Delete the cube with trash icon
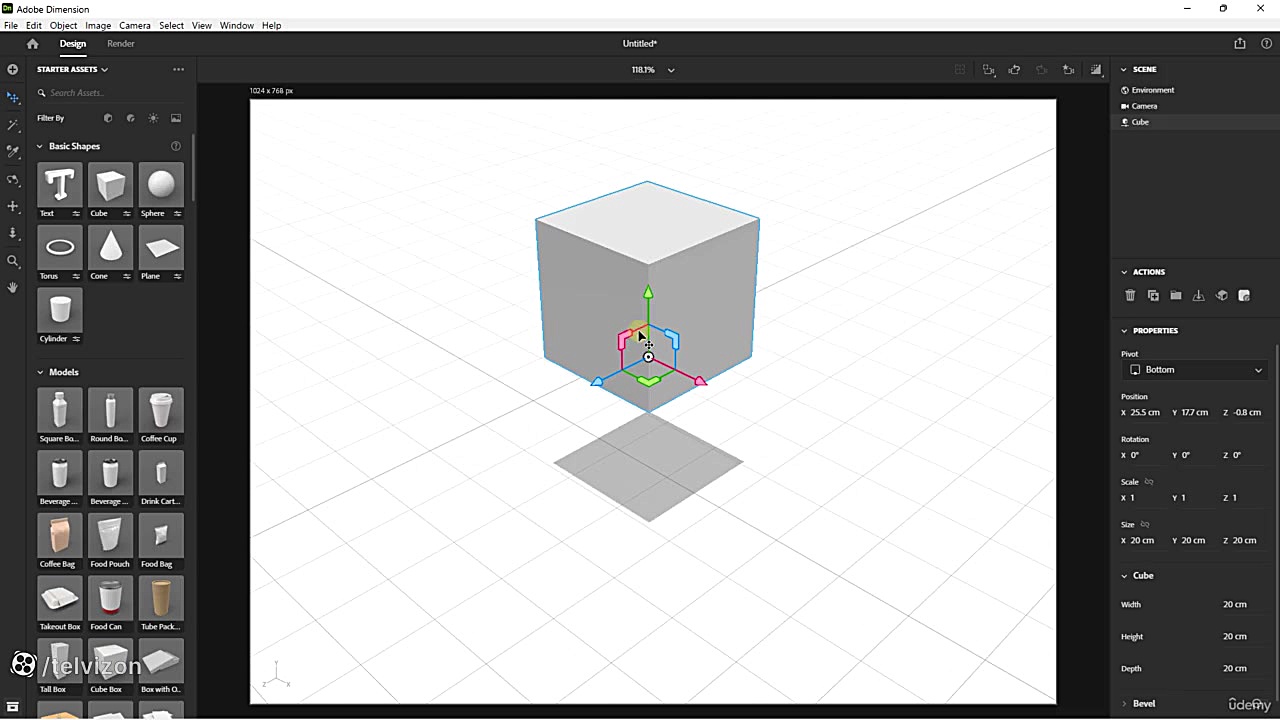Image resolution: width=1280 pixels, height=720 pixels. pos(1130,296)
